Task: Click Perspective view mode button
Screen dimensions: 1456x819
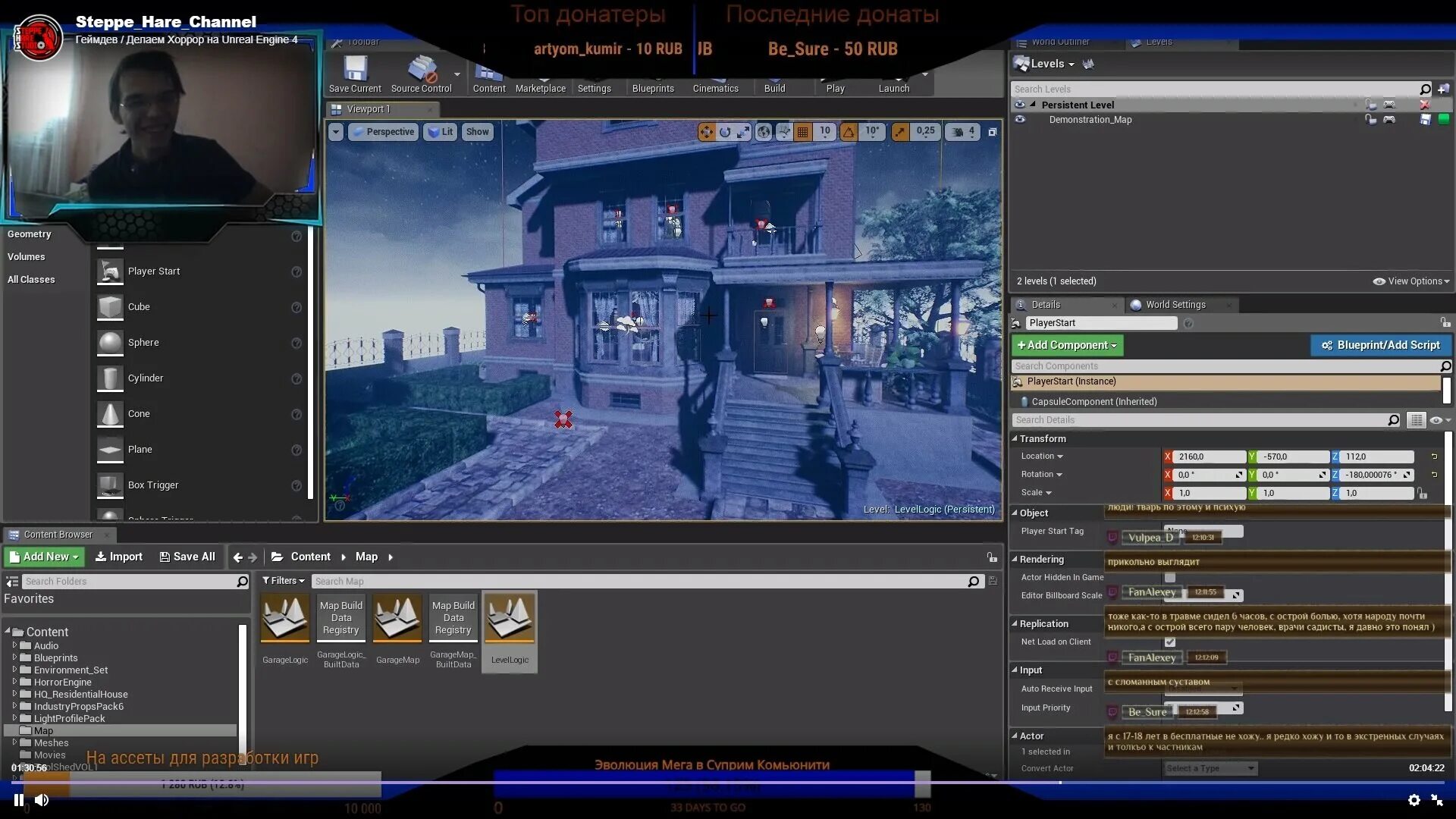Action: pos(383,132)
